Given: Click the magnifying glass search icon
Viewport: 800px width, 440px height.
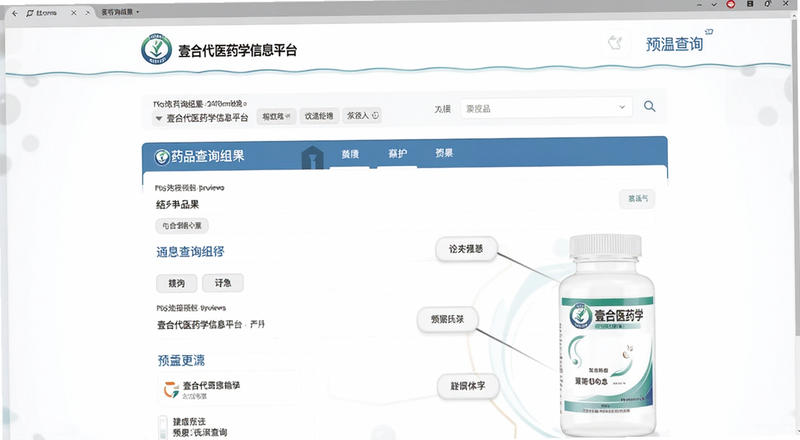Looking at the screenshot, I should pos(649,106).
